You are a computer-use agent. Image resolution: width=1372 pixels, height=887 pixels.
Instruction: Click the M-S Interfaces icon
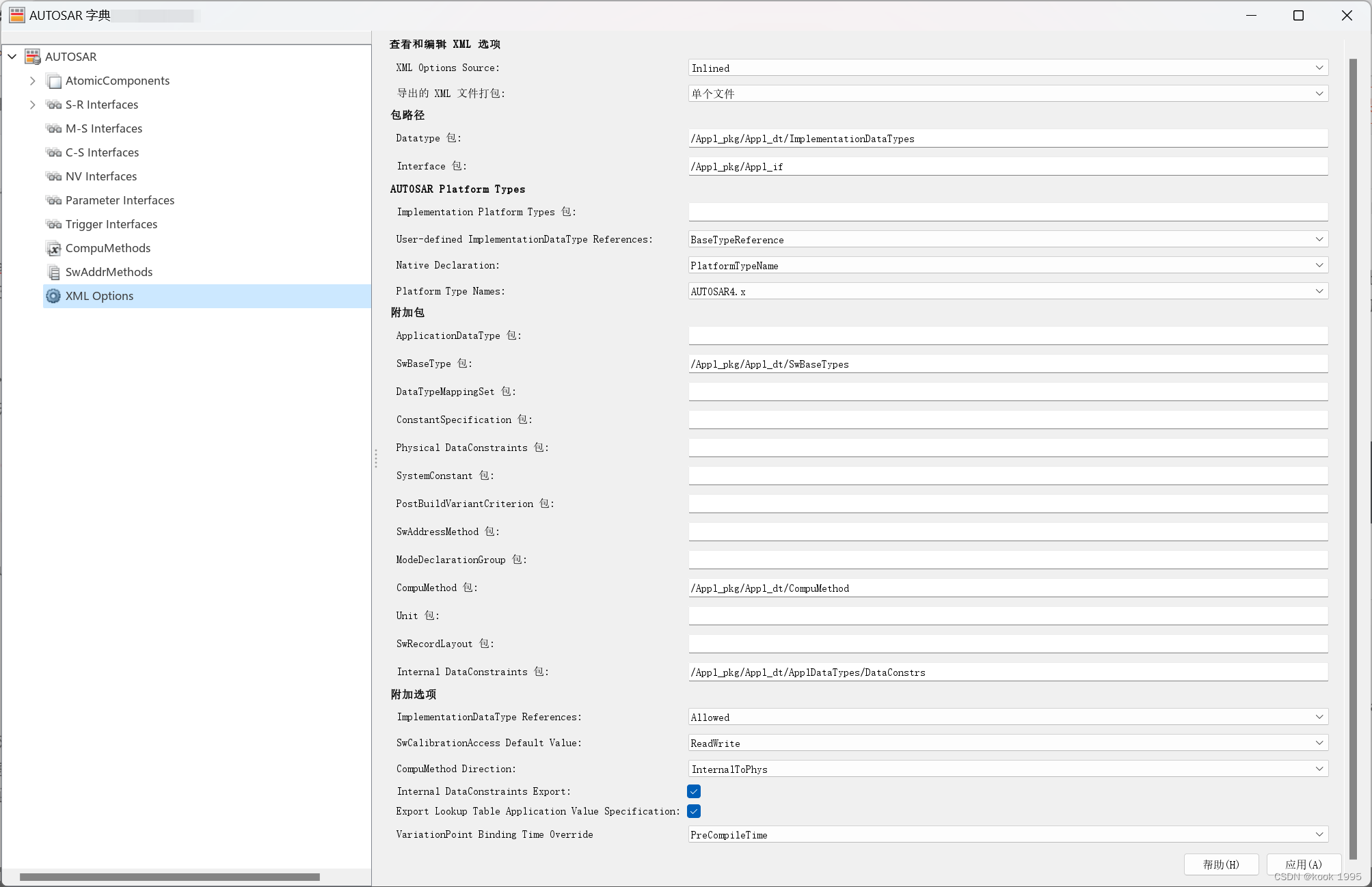pos(54,129)
